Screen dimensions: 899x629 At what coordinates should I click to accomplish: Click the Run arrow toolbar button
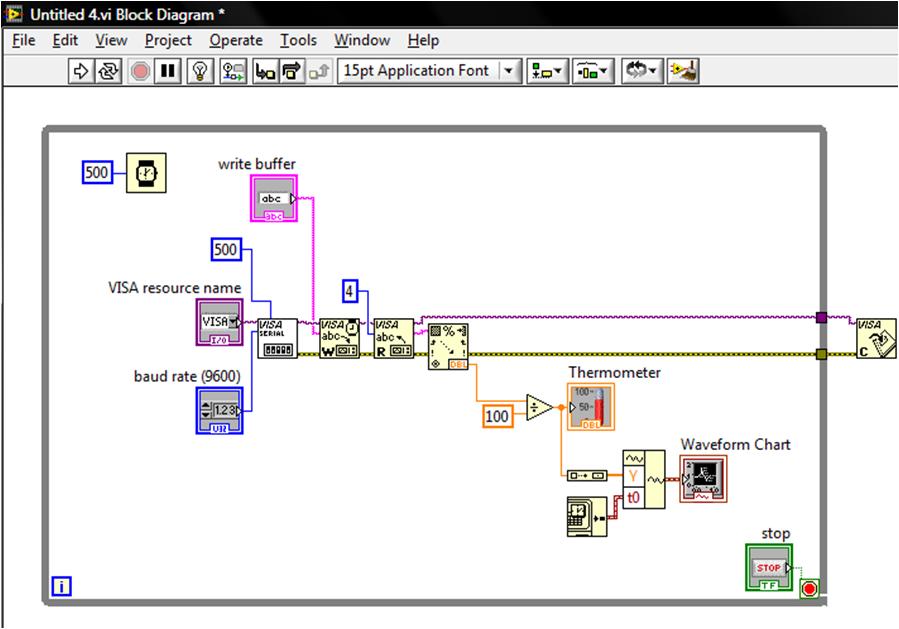click(81, 71)
